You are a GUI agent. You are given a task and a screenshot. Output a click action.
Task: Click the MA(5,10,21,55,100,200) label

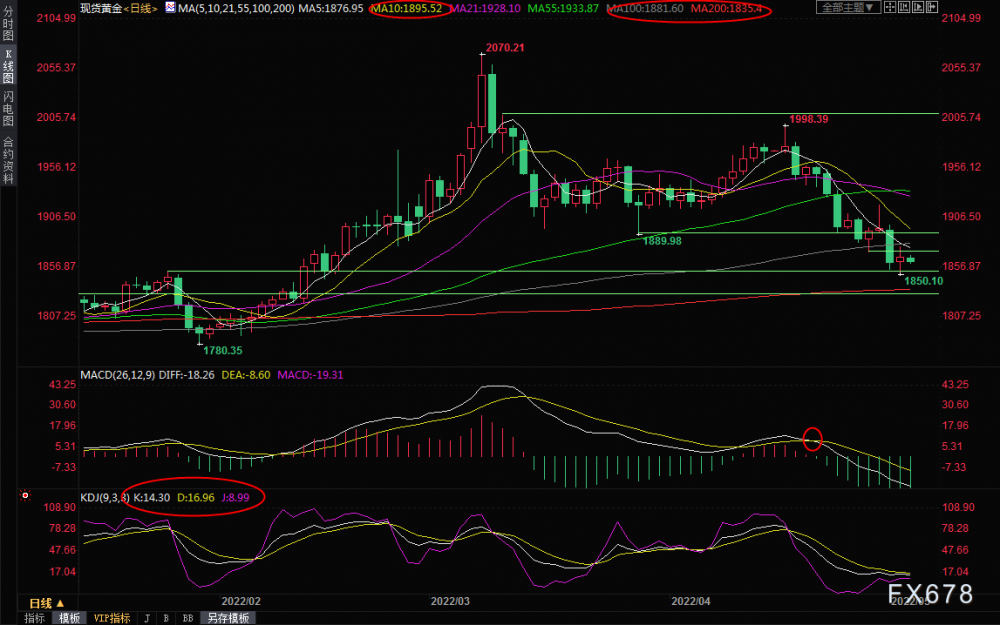(236, 8)
